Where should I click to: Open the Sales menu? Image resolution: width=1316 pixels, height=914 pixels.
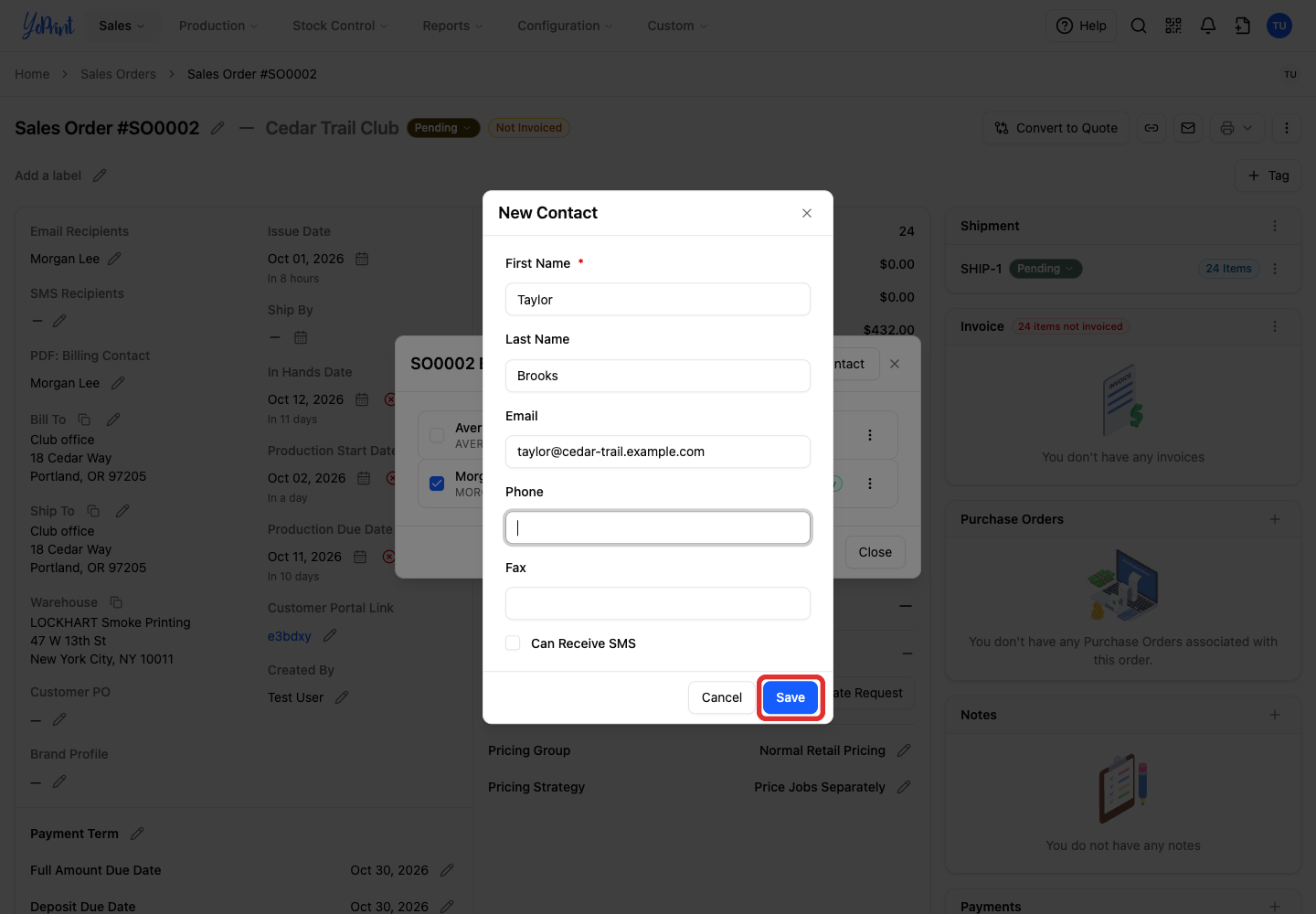[122, 26]
